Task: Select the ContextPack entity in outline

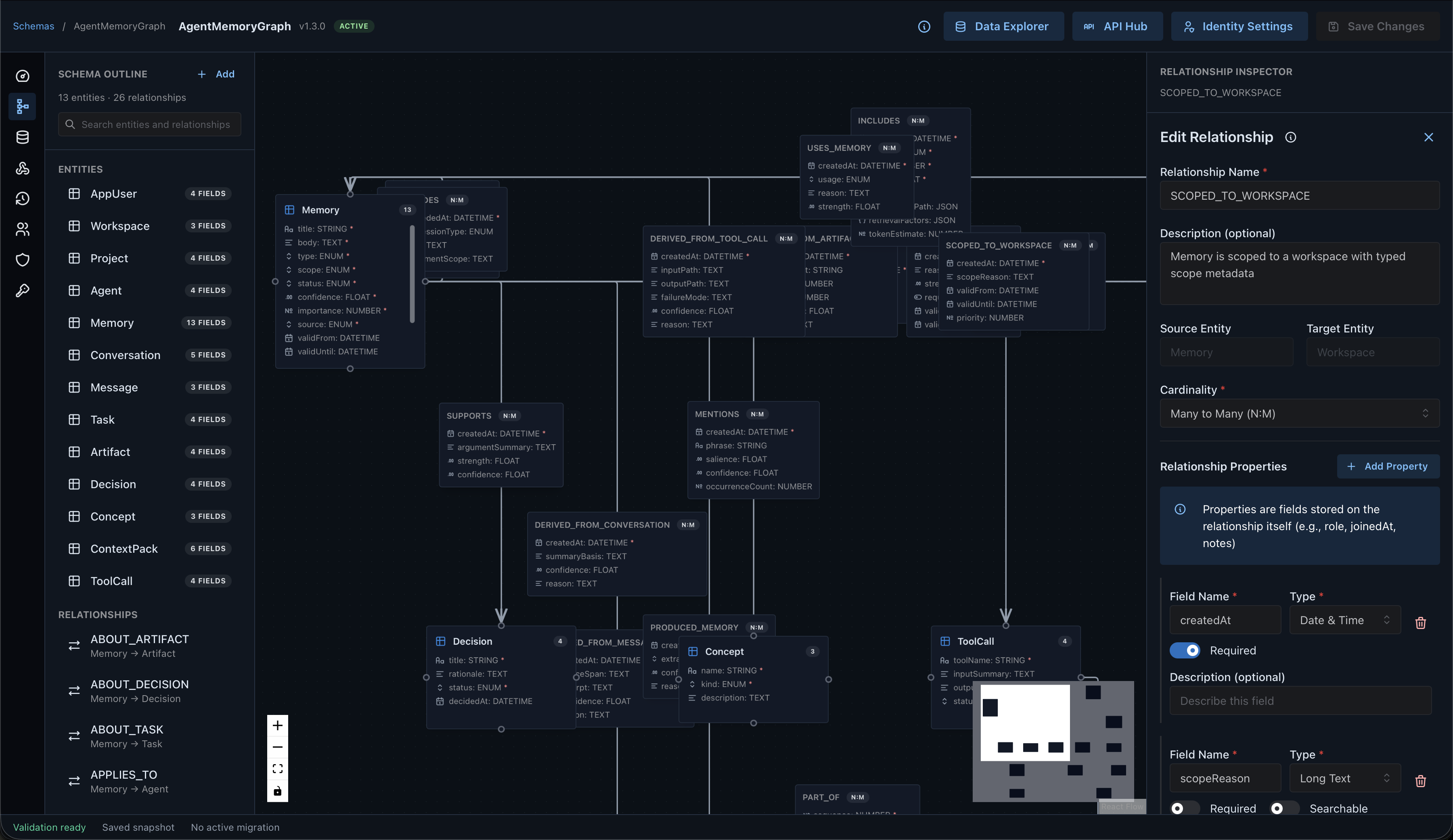Action: pyautogui.click(x=149, y=549)
